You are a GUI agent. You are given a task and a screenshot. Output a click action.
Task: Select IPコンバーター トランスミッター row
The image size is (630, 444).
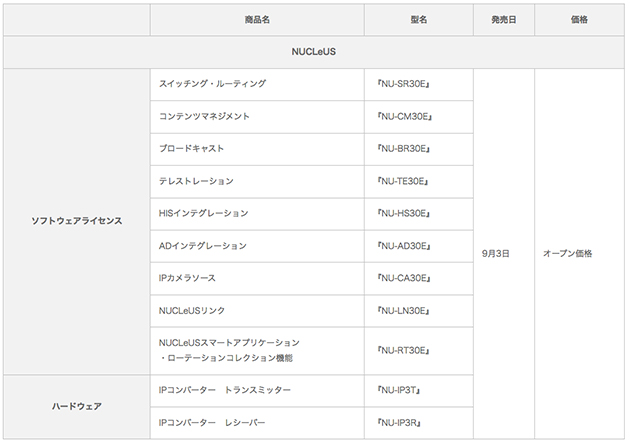(x=225, y=389)
